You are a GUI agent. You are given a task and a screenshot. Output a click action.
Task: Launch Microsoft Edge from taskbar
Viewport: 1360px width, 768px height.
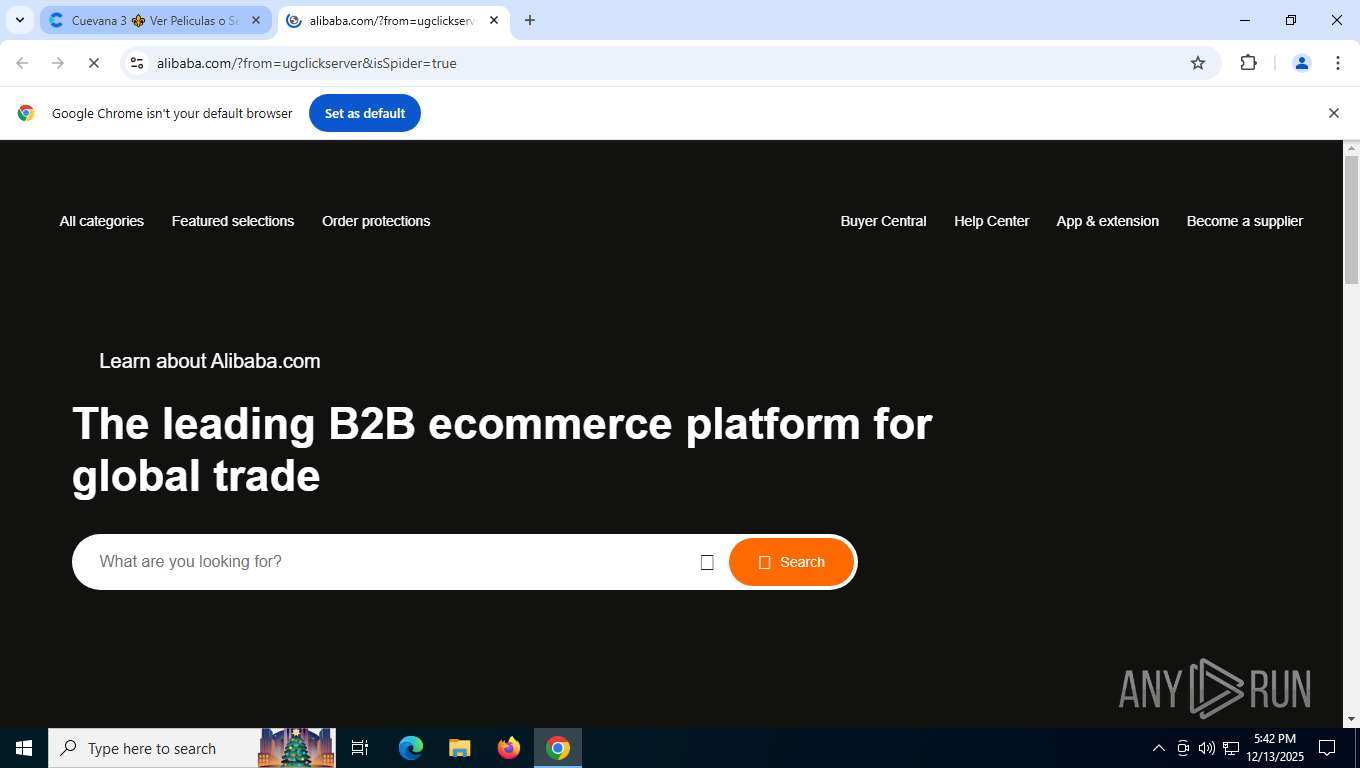411,748
